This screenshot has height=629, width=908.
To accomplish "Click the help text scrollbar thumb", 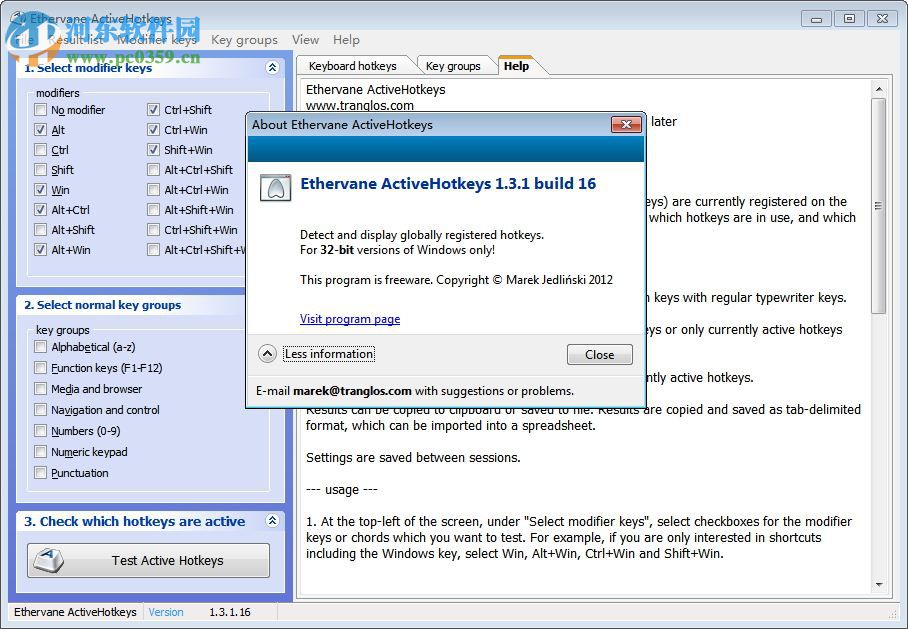I will click(878, 206).
